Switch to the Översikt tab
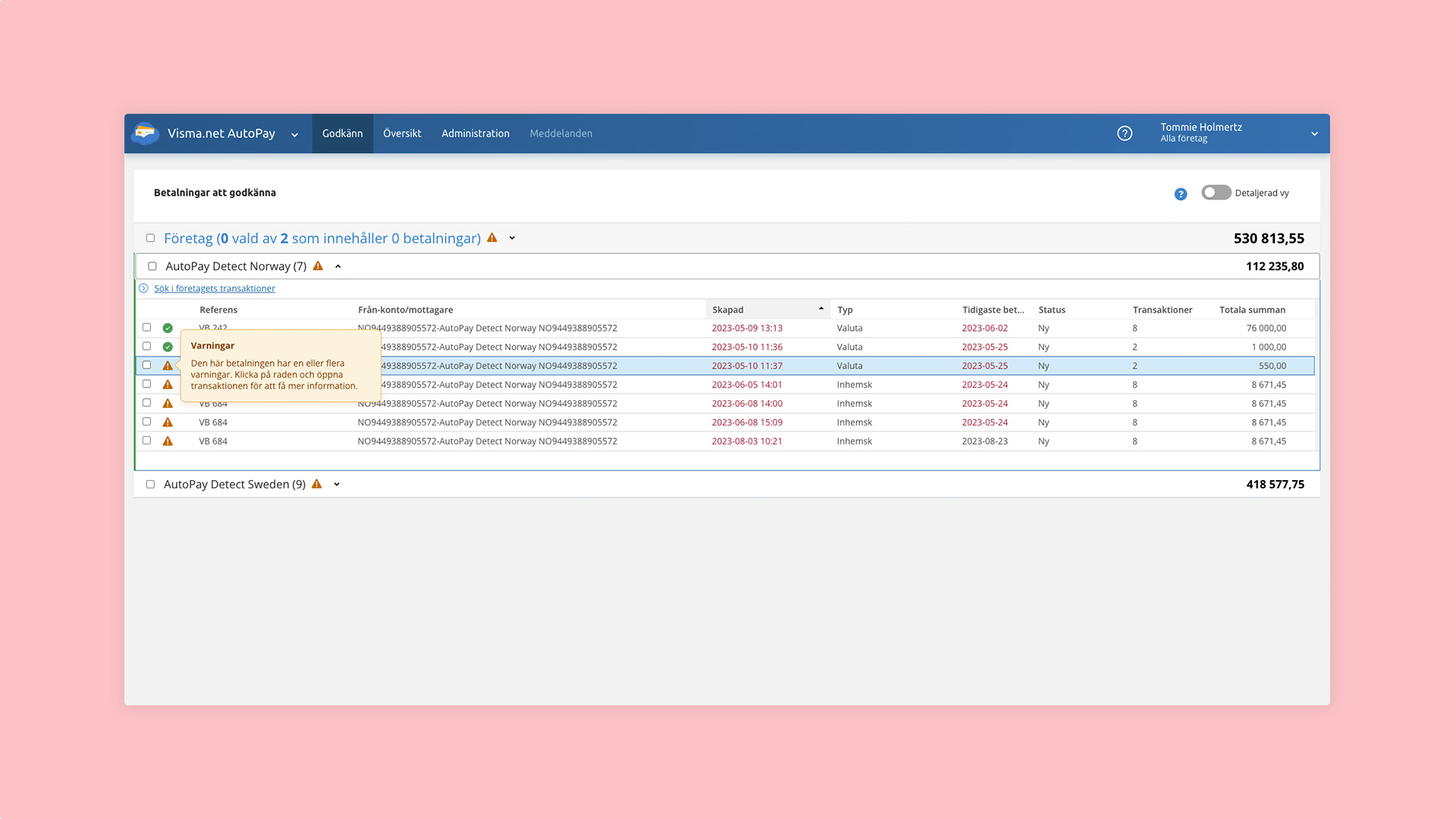This screenshot has width=1456, height=819. click(x=402, y=133)
